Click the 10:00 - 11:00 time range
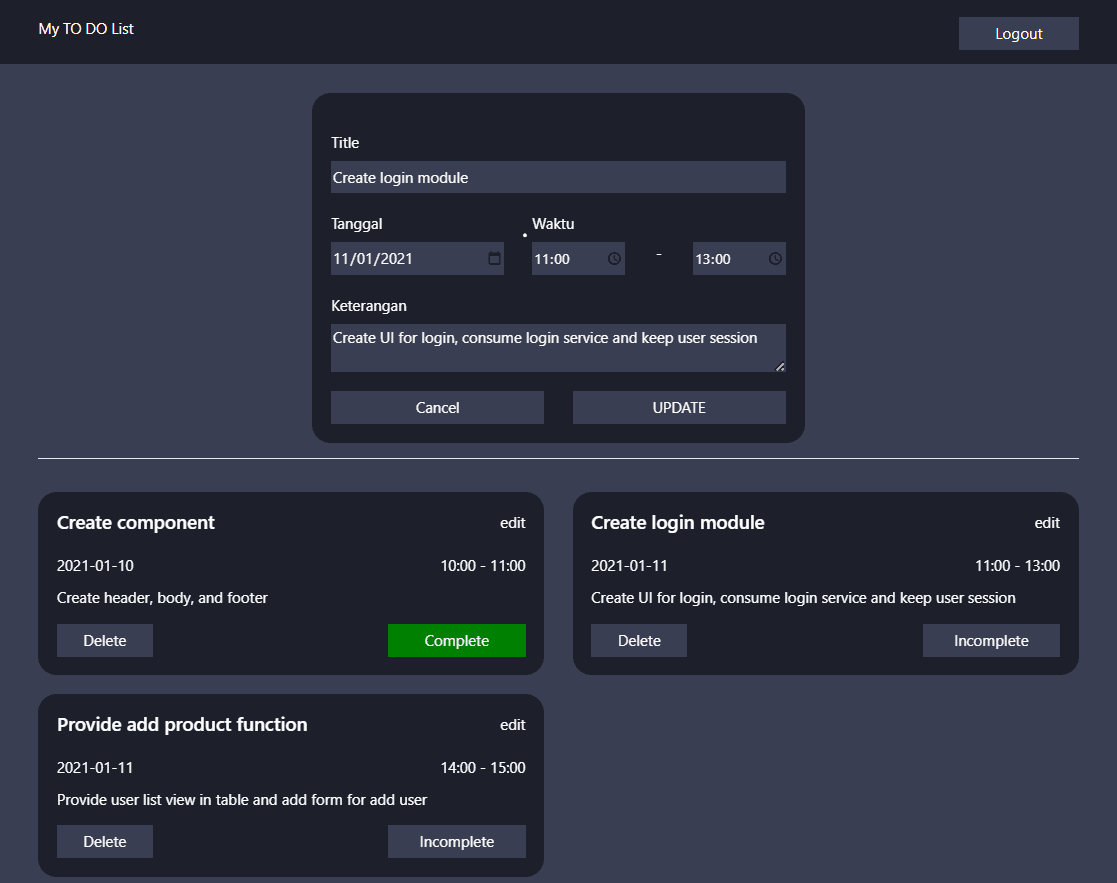 [x=483, y=565]
